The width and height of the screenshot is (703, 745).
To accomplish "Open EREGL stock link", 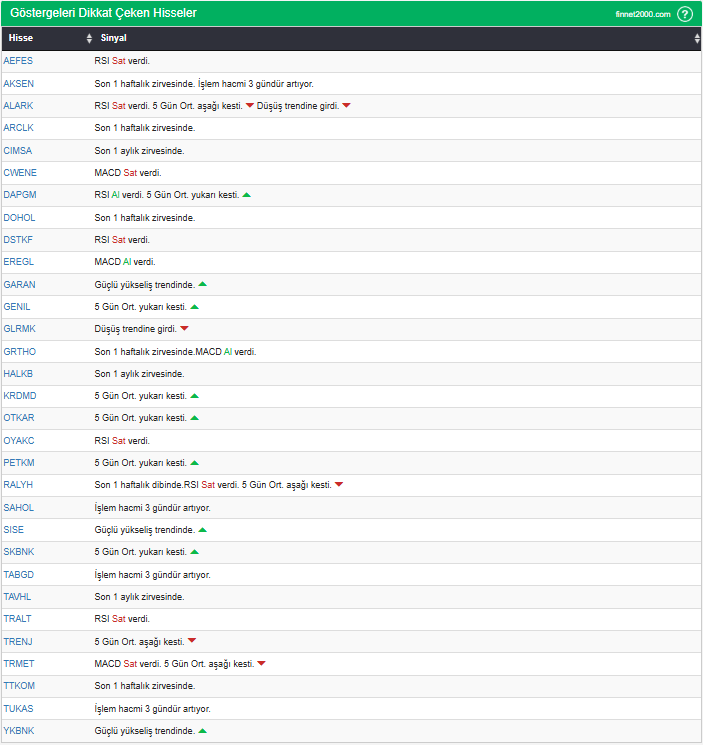I will coord(18,262).
